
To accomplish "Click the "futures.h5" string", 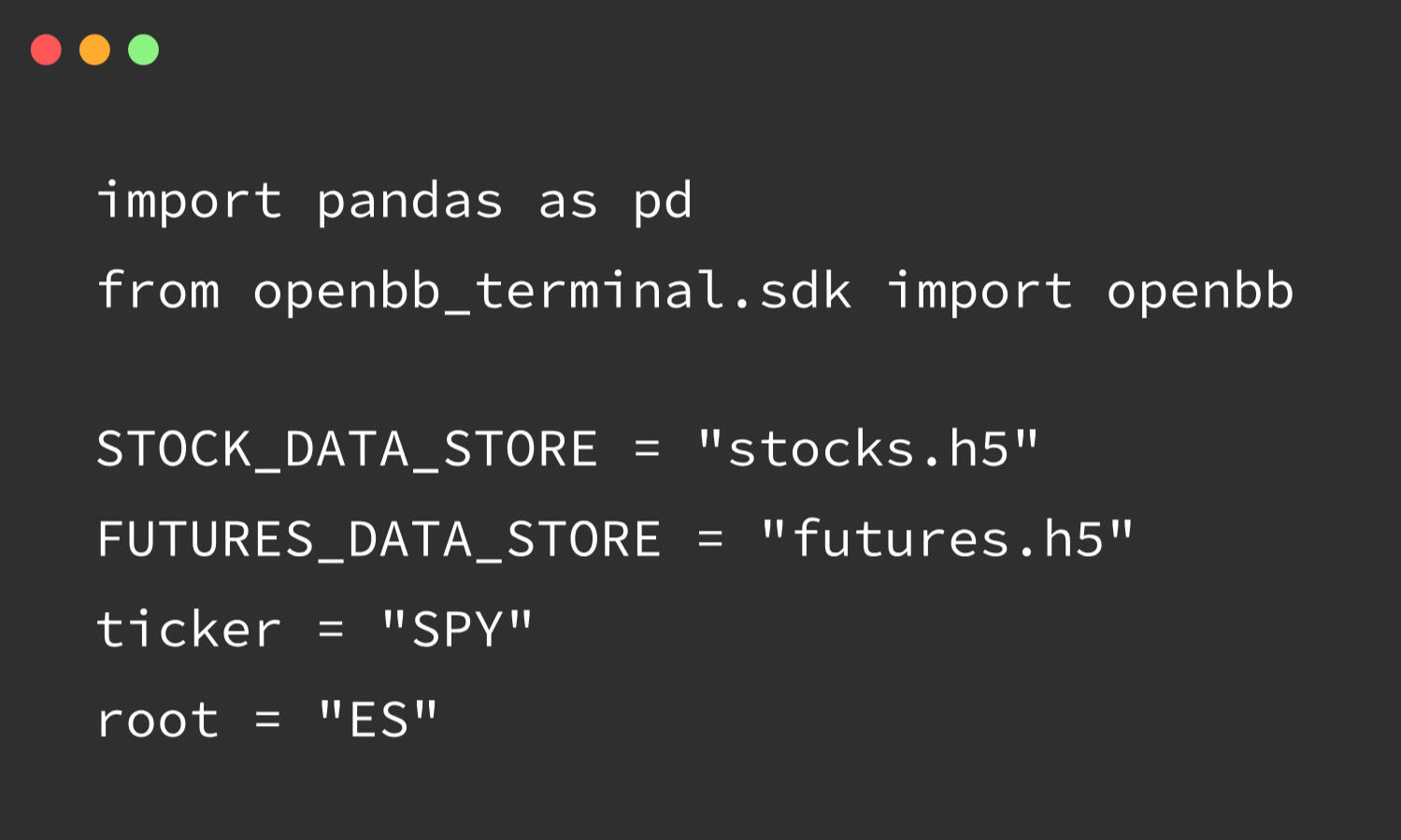I will click(x=947, y=539).
